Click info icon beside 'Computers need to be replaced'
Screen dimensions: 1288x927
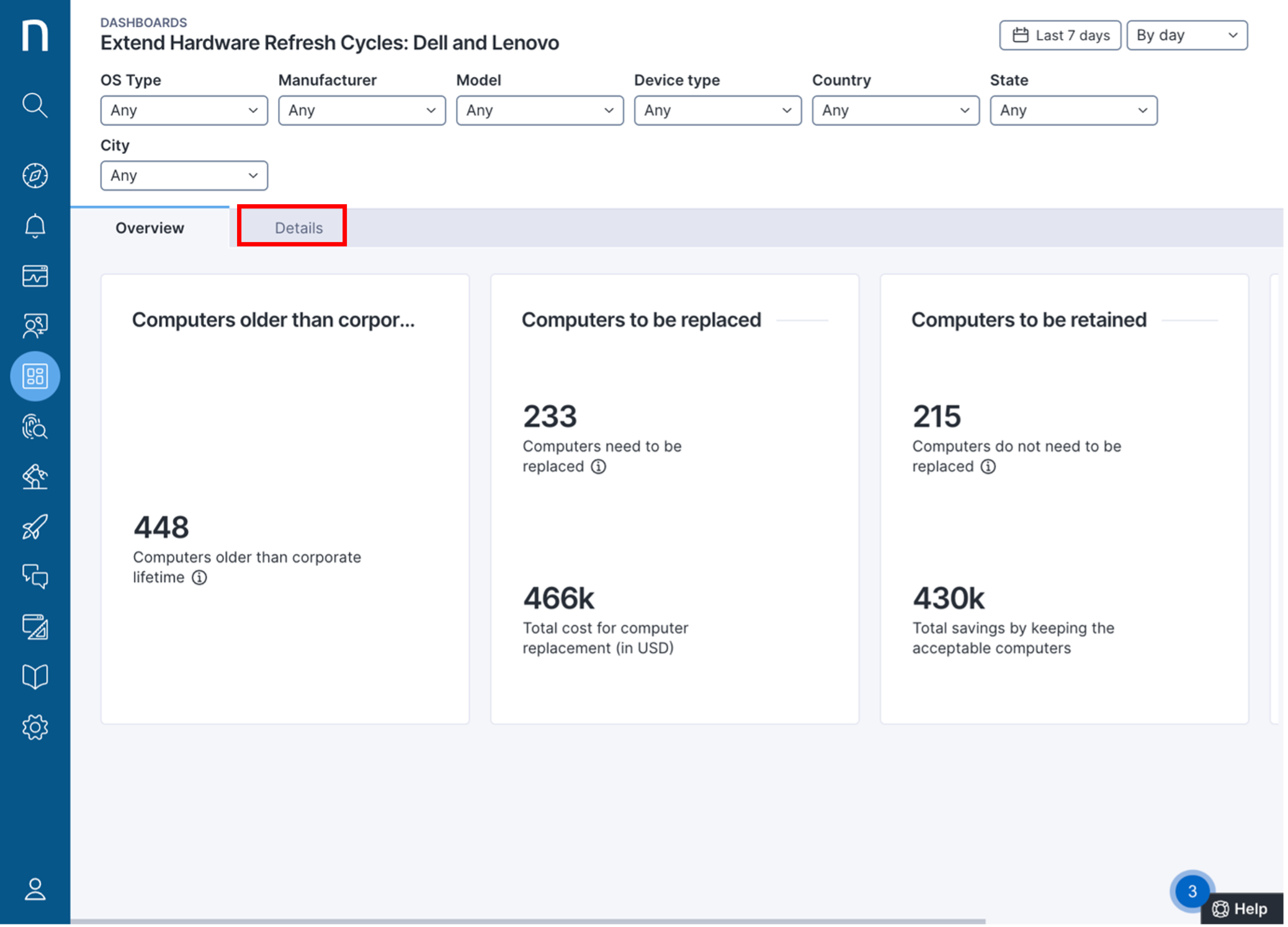pyautogui.click(x=598, y=467)
